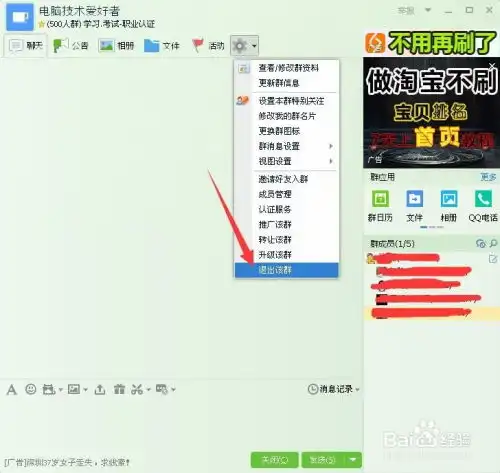The width and height of the screenshot is (500, 473).
Task: Close the advertisement banner with X
Action: (x=492, y=65)
